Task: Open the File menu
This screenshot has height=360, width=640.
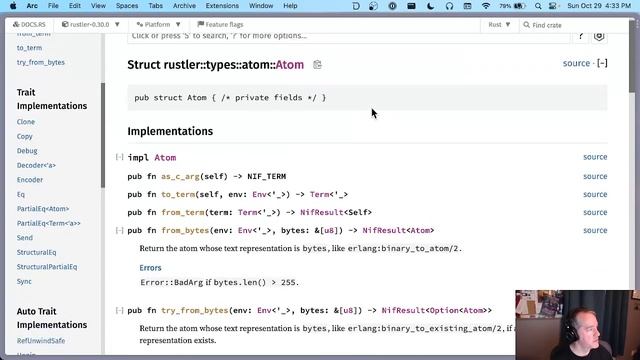Action: (53, 6)
